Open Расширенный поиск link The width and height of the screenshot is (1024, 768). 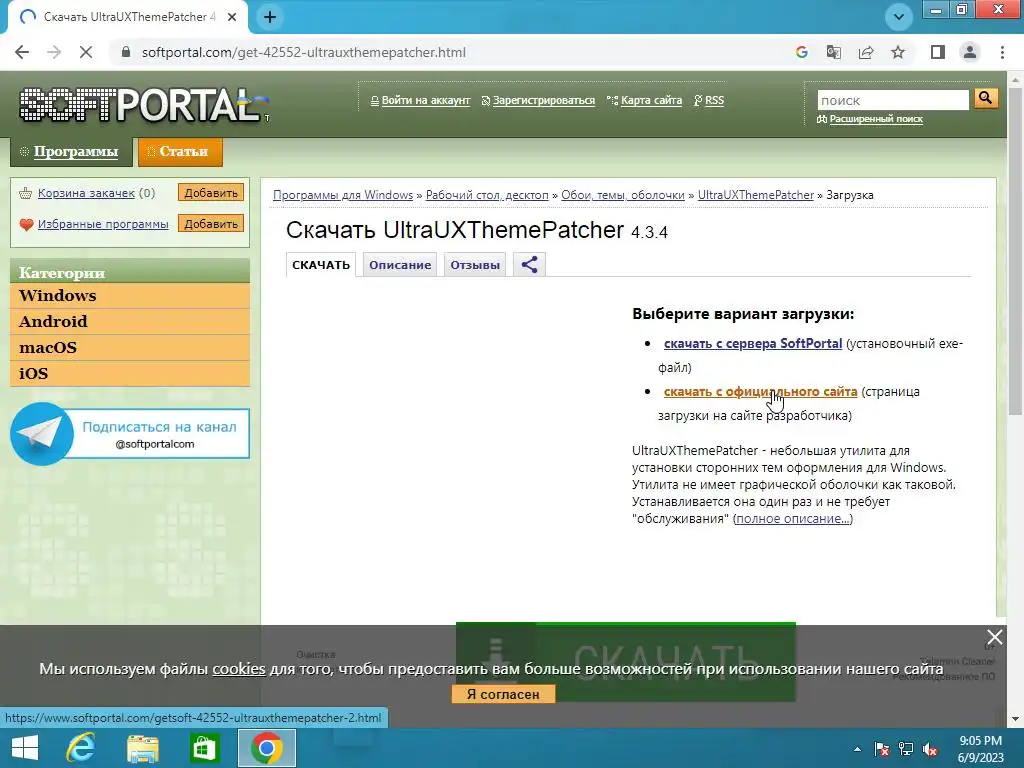click(876, 119)
